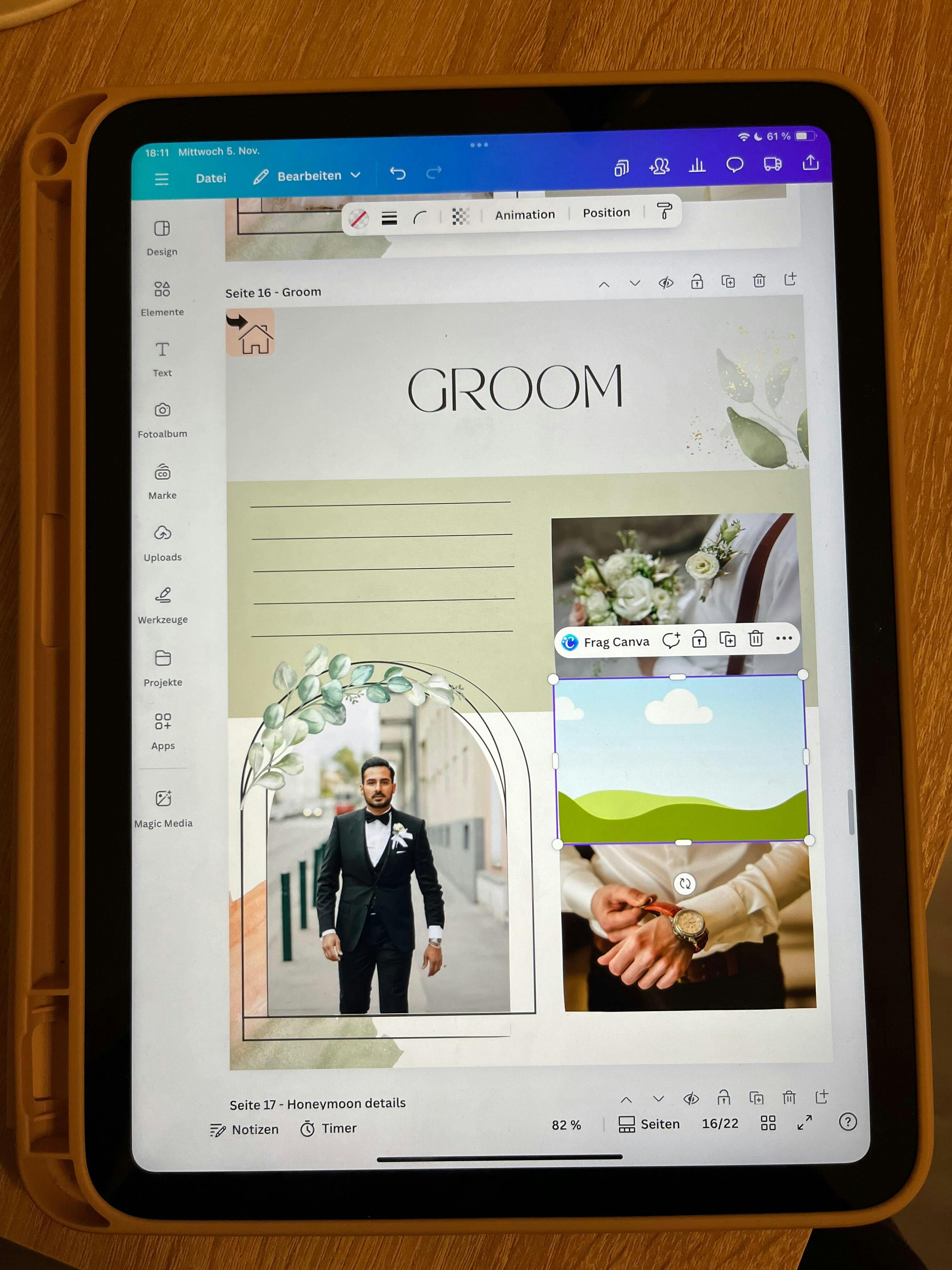
Task: Delete the selected landscape image
Action: [756, 638]
